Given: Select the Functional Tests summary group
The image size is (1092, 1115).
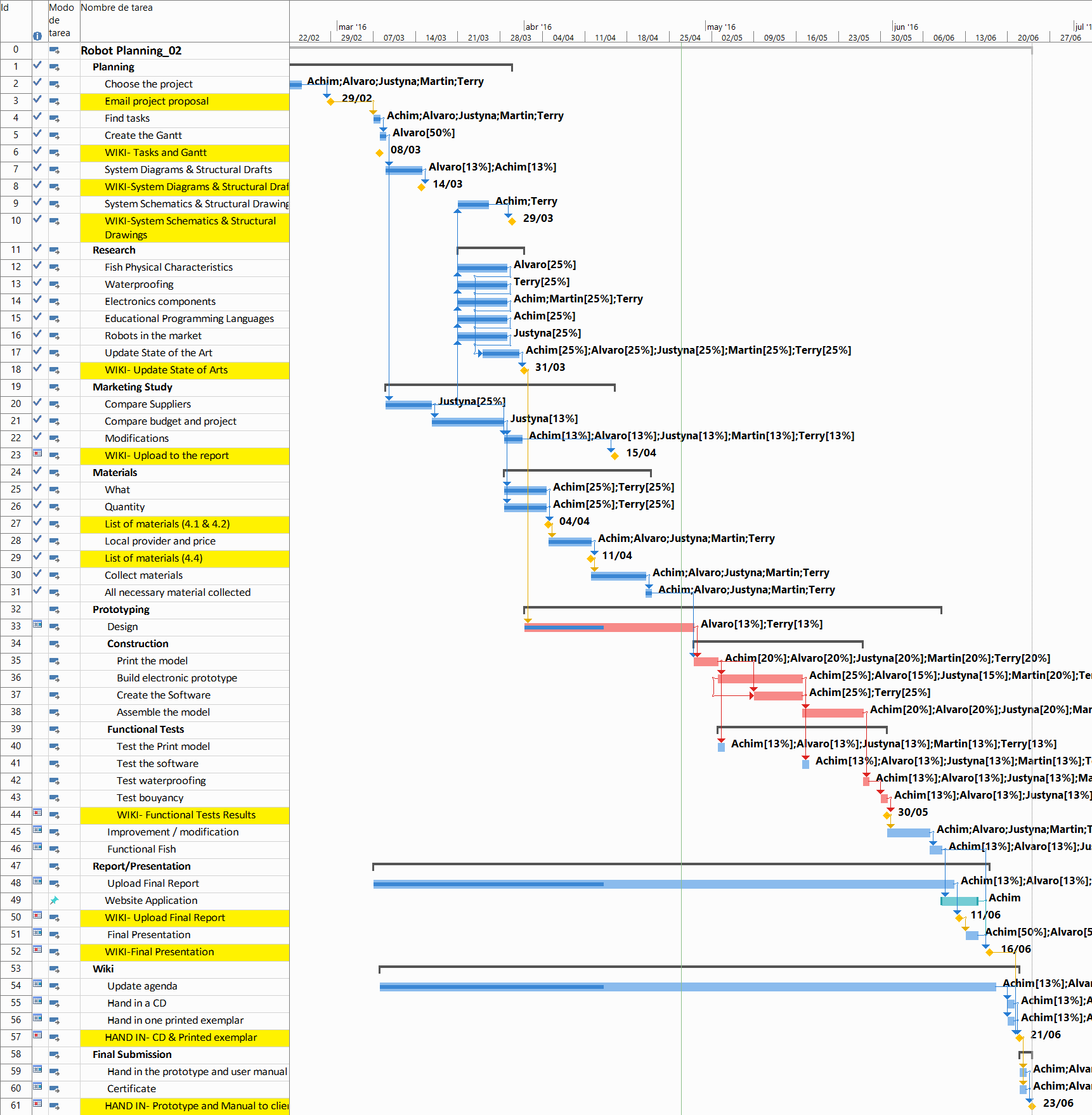Looking at the screenshot, I should click(145, 730).
